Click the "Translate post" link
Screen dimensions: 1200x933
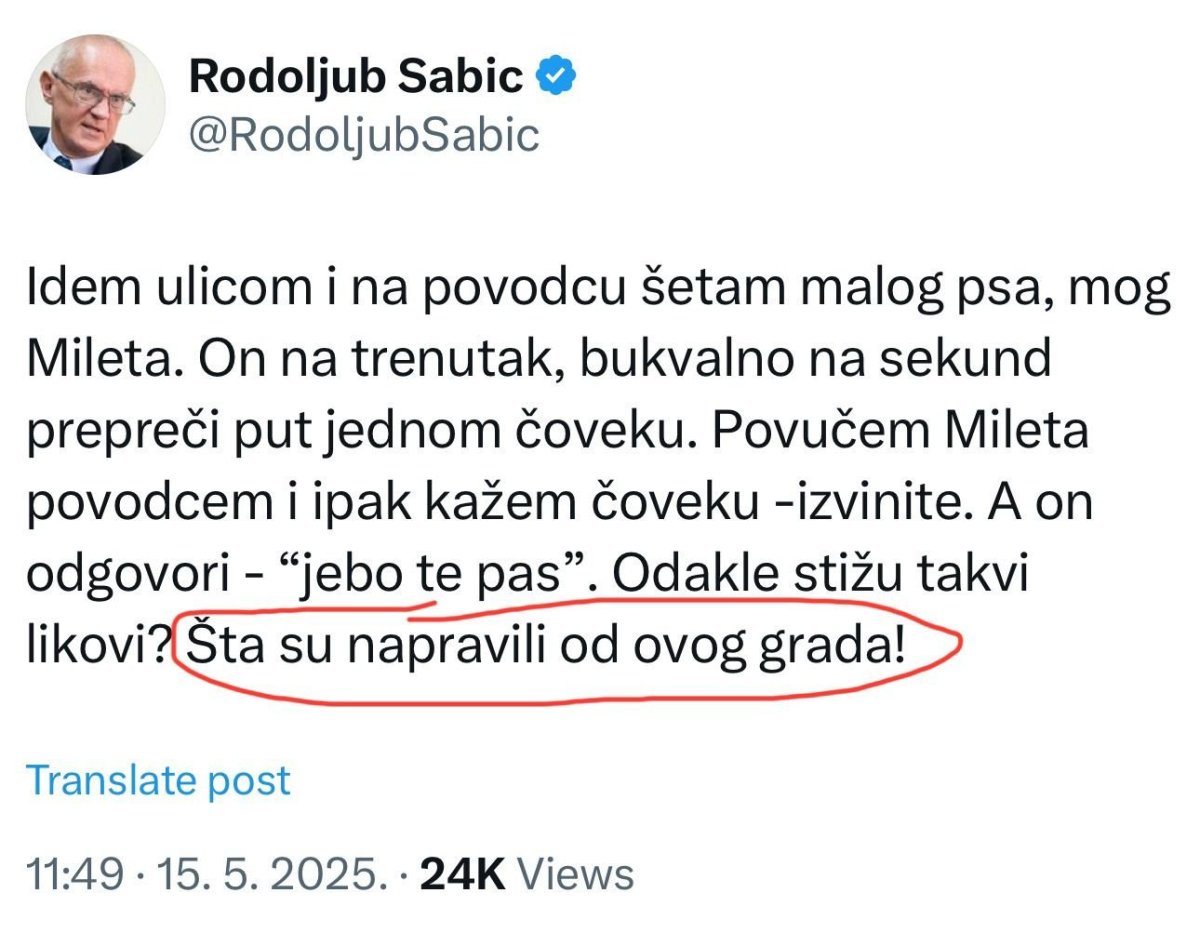tap(158, 780)
